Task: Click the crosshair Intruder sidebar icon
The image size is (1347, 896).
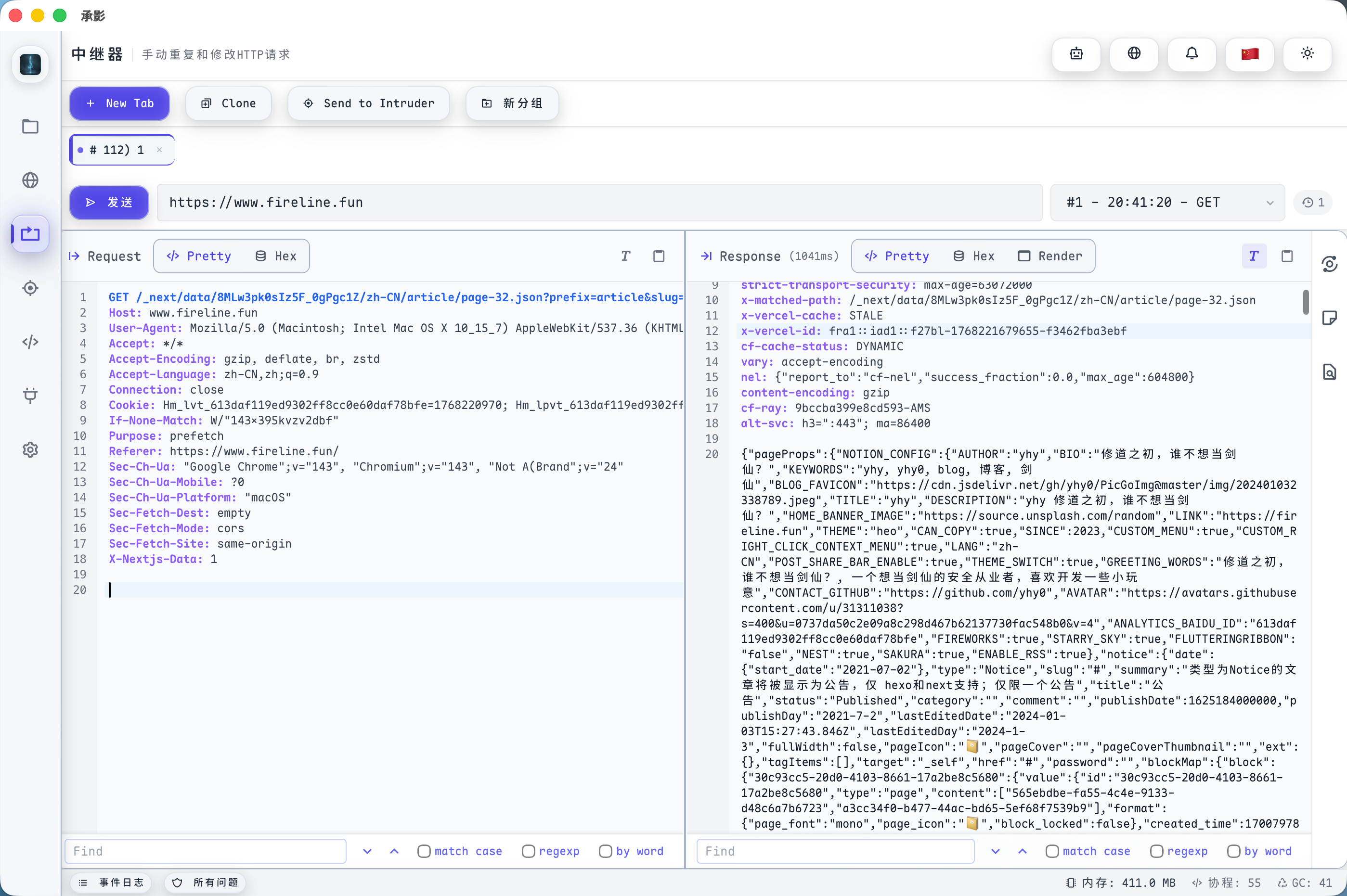Action: pos(30,288)
